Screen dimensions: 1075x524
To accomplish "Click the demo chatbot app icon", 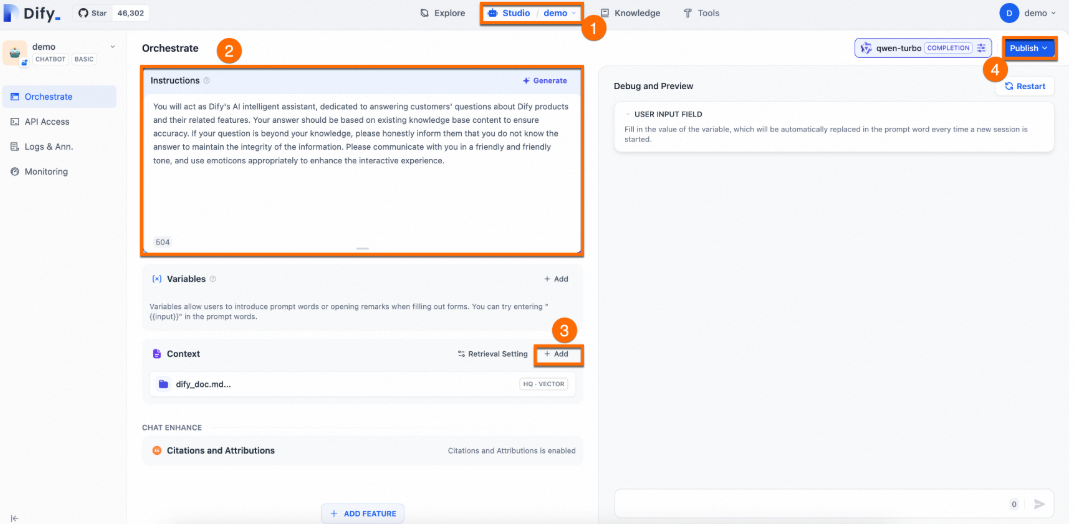I will coord(15,53).
